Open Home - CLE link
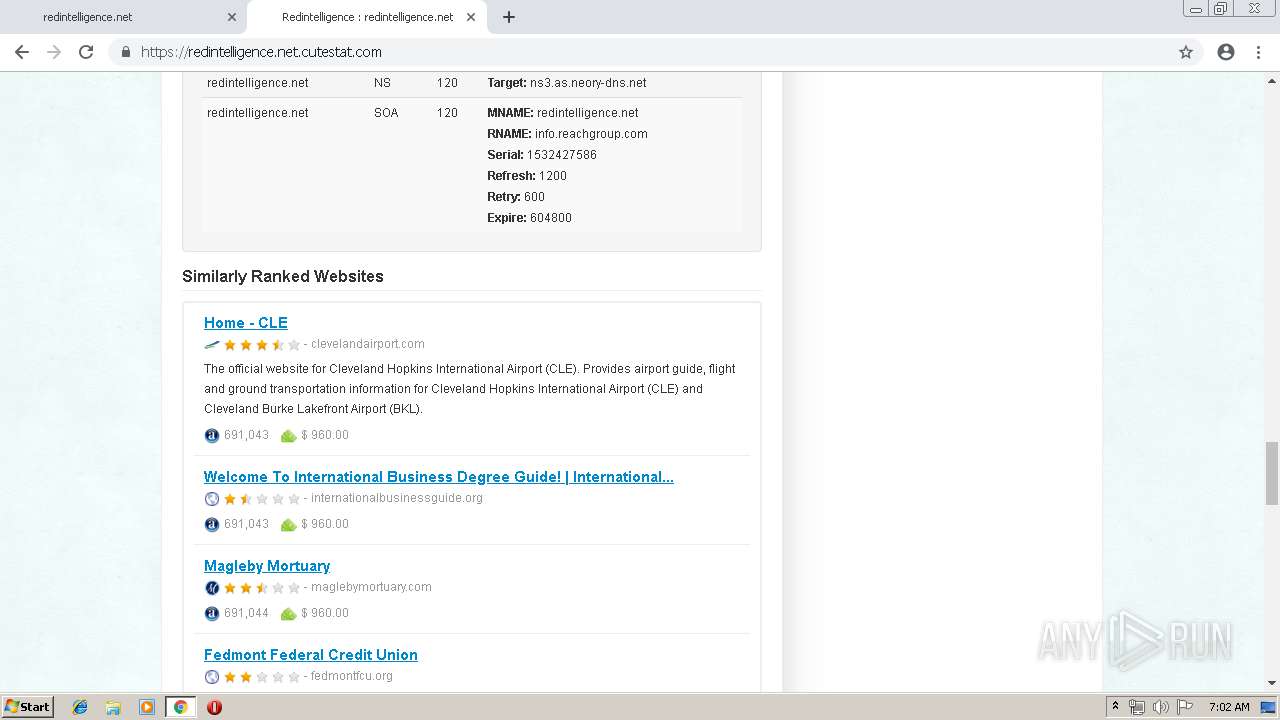Viewport: 1280px width, 720px height. [x=246, y=323]
